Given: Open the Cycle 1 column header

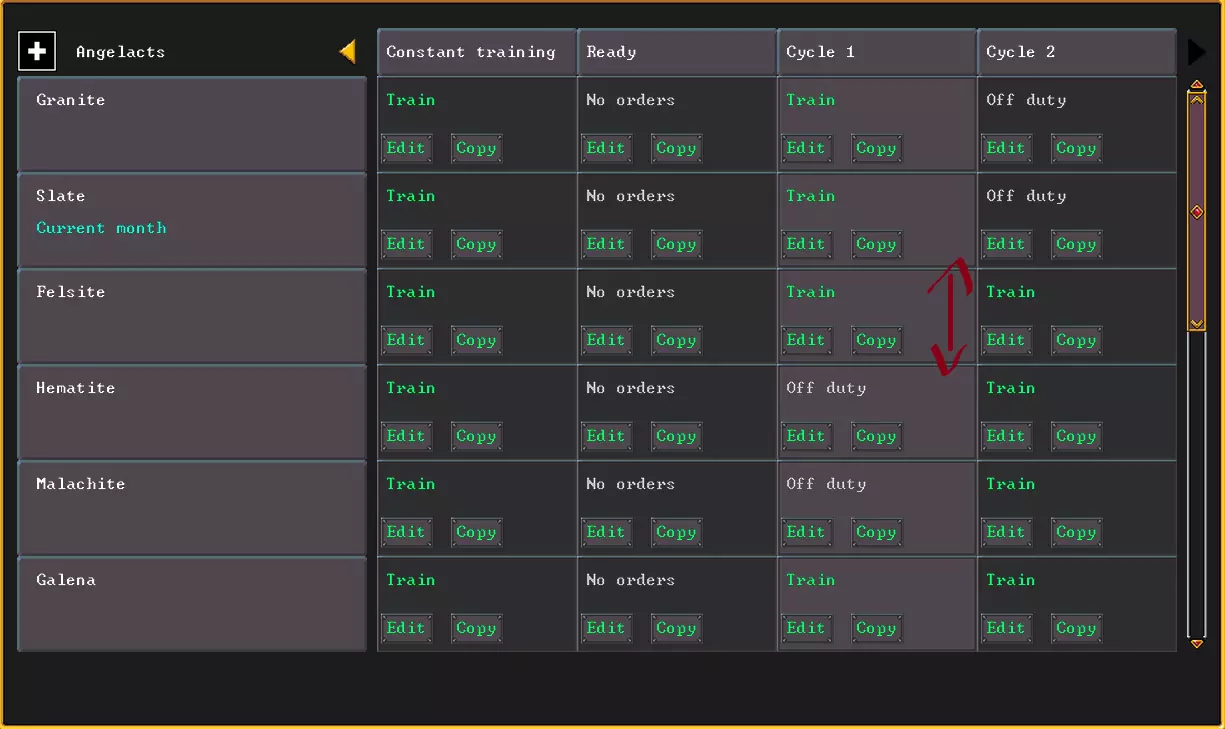Looking at the screenshot, I should [877, 52].
